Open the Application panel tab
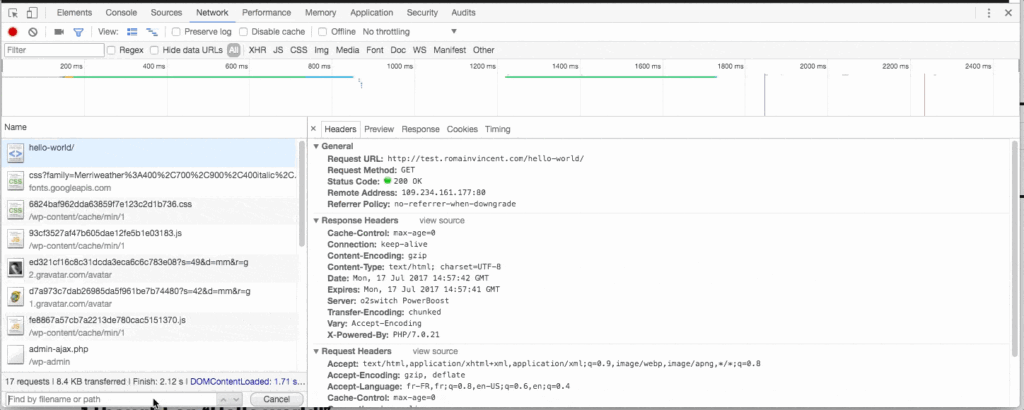Image resolution: width=1024 pixels, height=410 pixels. tap(374, 12)
